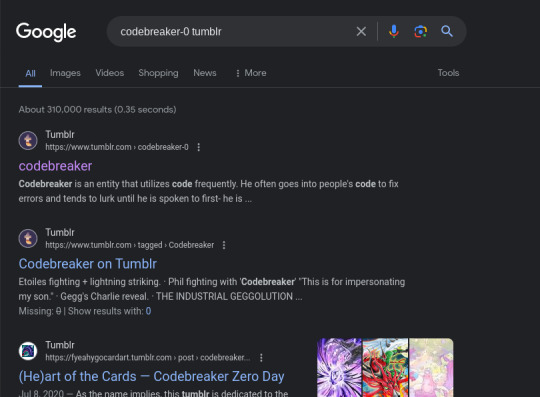The width and height of the screenshot is (540, 397).
Task: Open search Tools
Action: 448,73
